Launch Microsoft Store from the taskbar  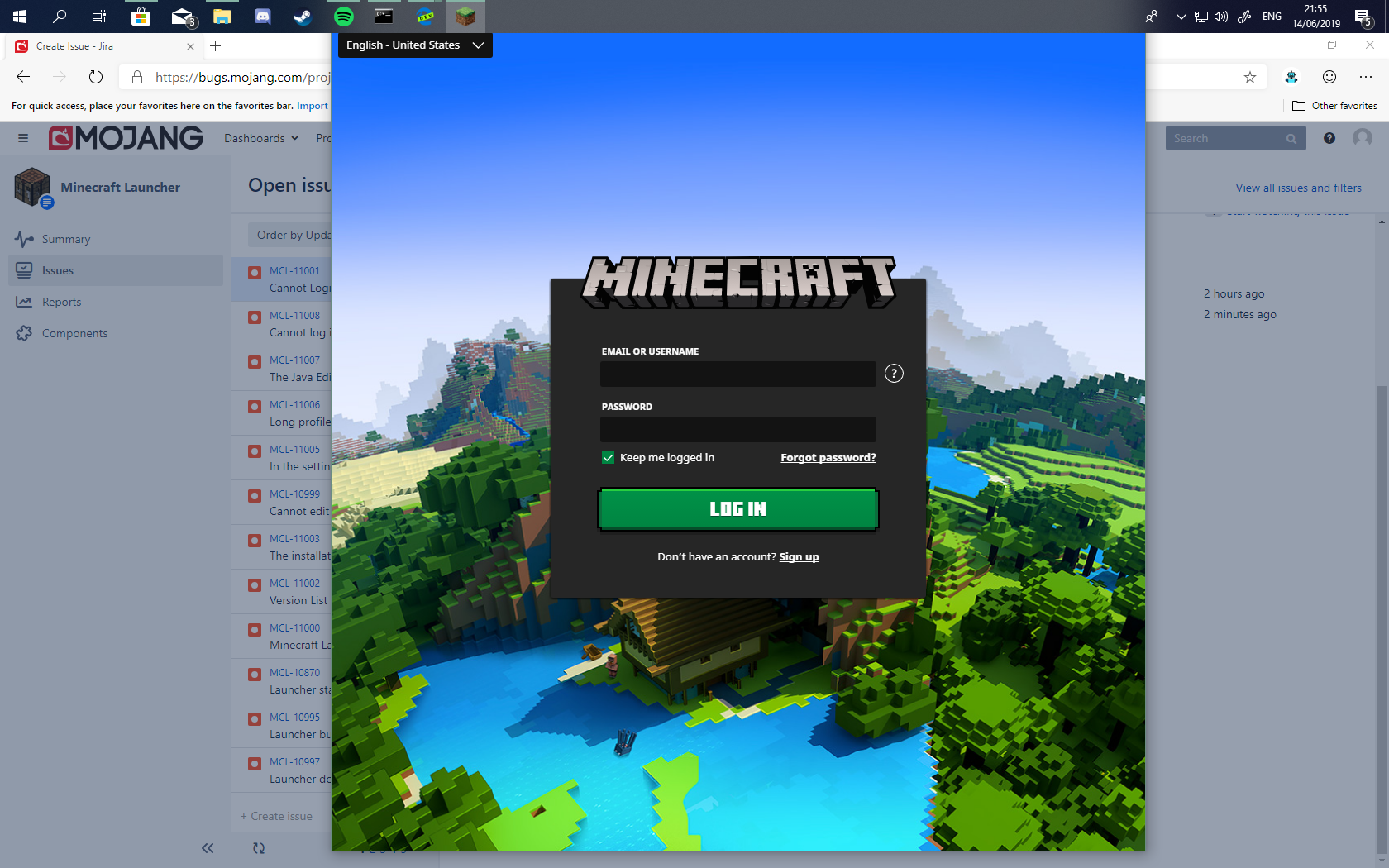141,17
